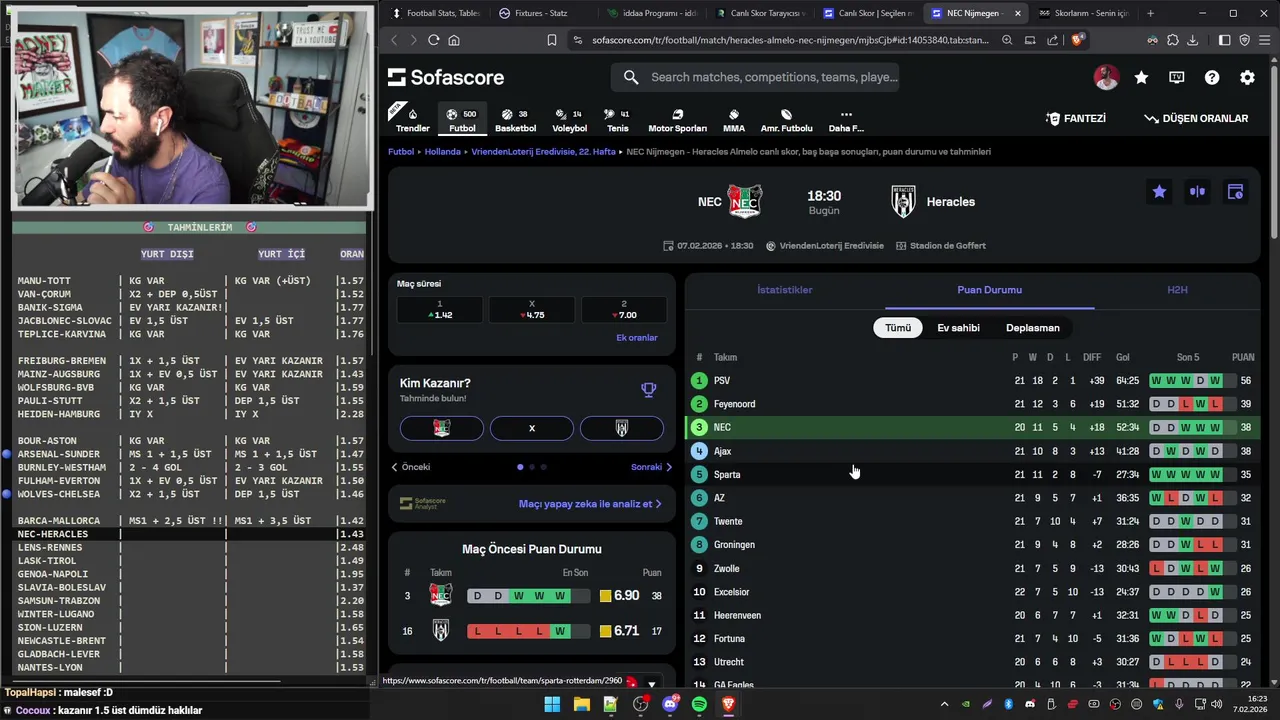Reload the page in browser

[433, 40]
